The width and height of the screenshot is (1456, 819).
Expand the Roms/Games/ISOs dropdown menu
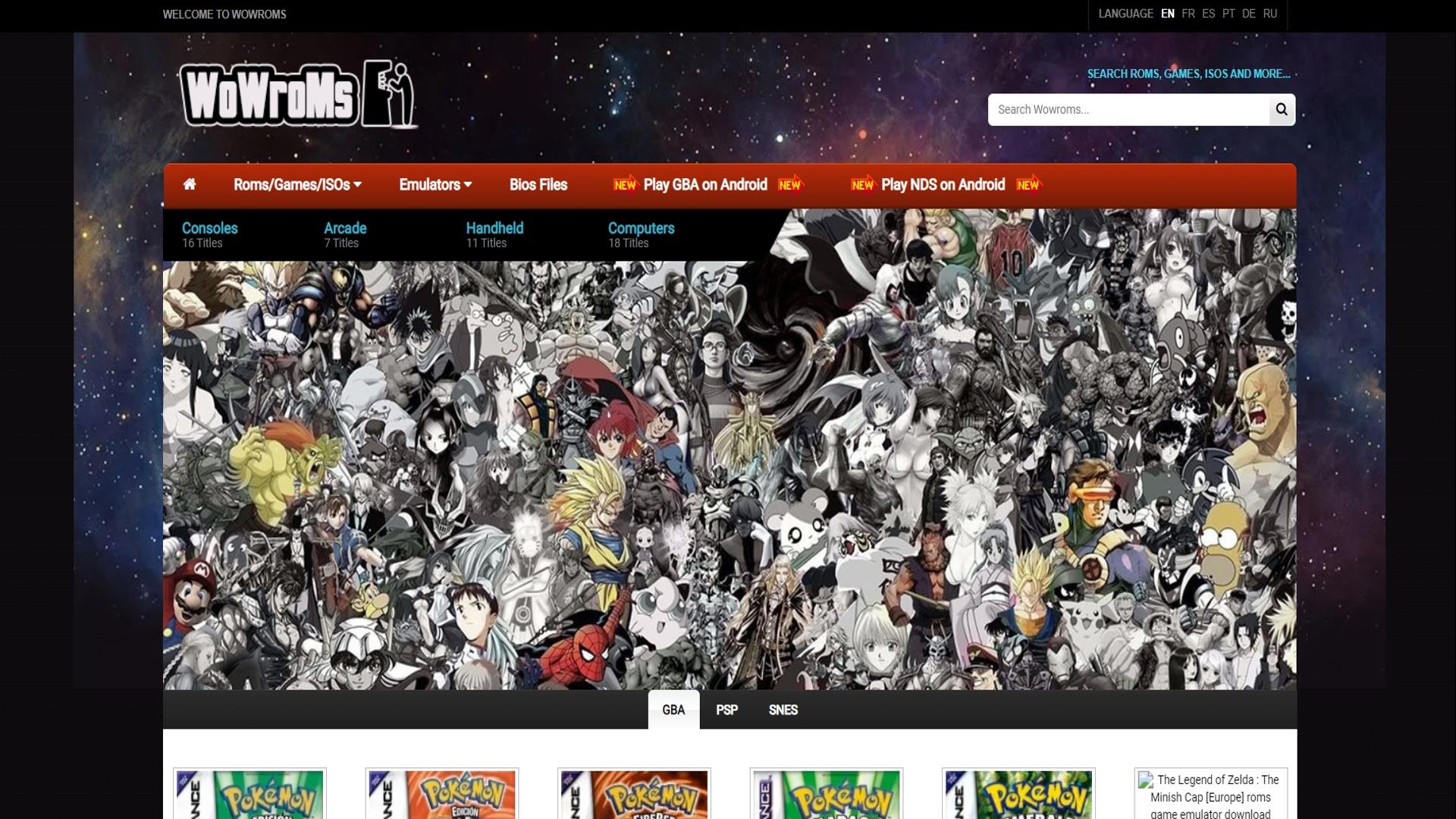(x=297, y=184)
